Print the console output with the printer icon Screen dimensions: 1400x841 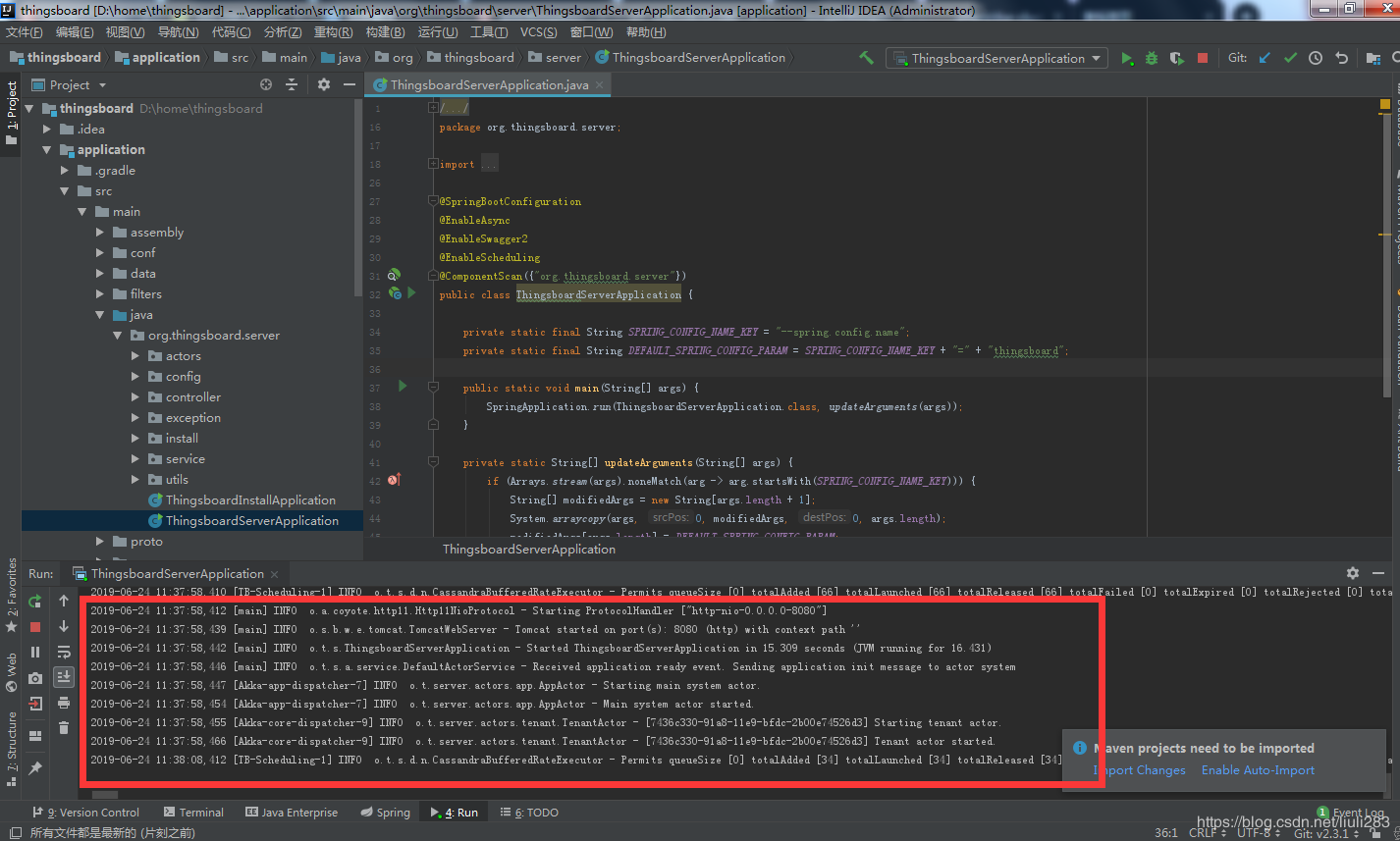click(x=64, y=703)
